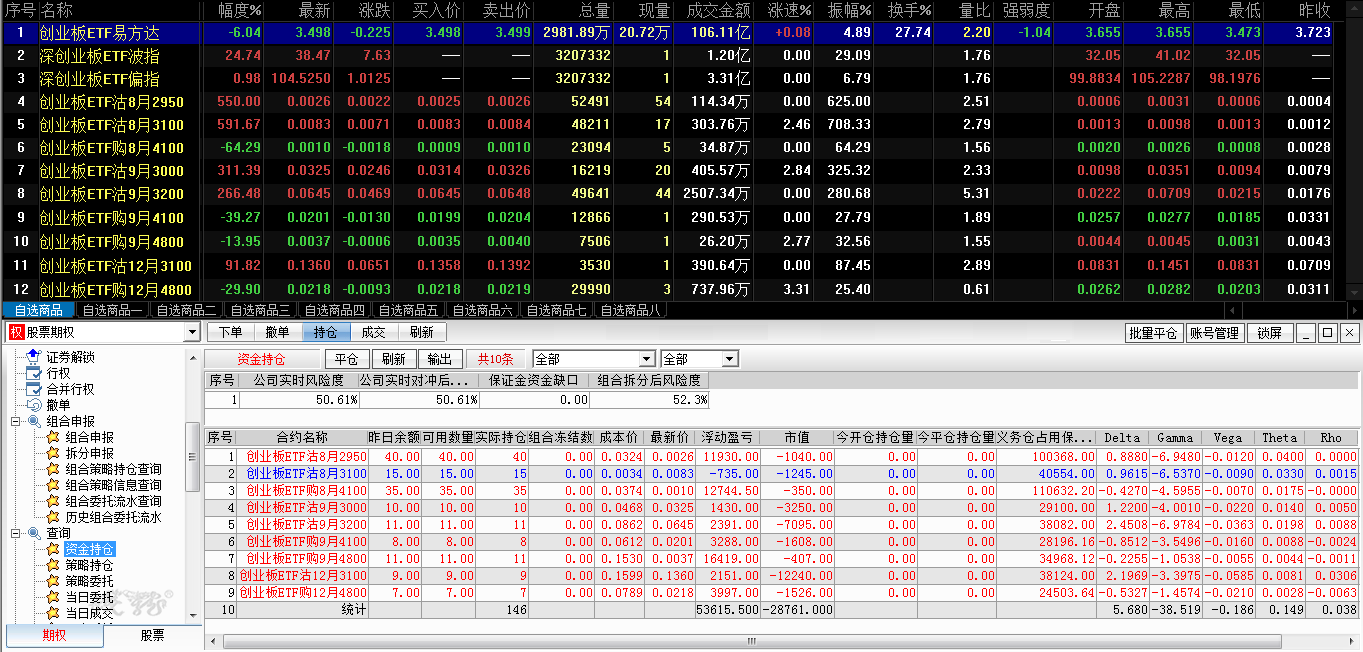Viewport: 1363px width, 652px height.
Task: Click star icon beside 组合策略信息查询
Action: pos(53,485)
